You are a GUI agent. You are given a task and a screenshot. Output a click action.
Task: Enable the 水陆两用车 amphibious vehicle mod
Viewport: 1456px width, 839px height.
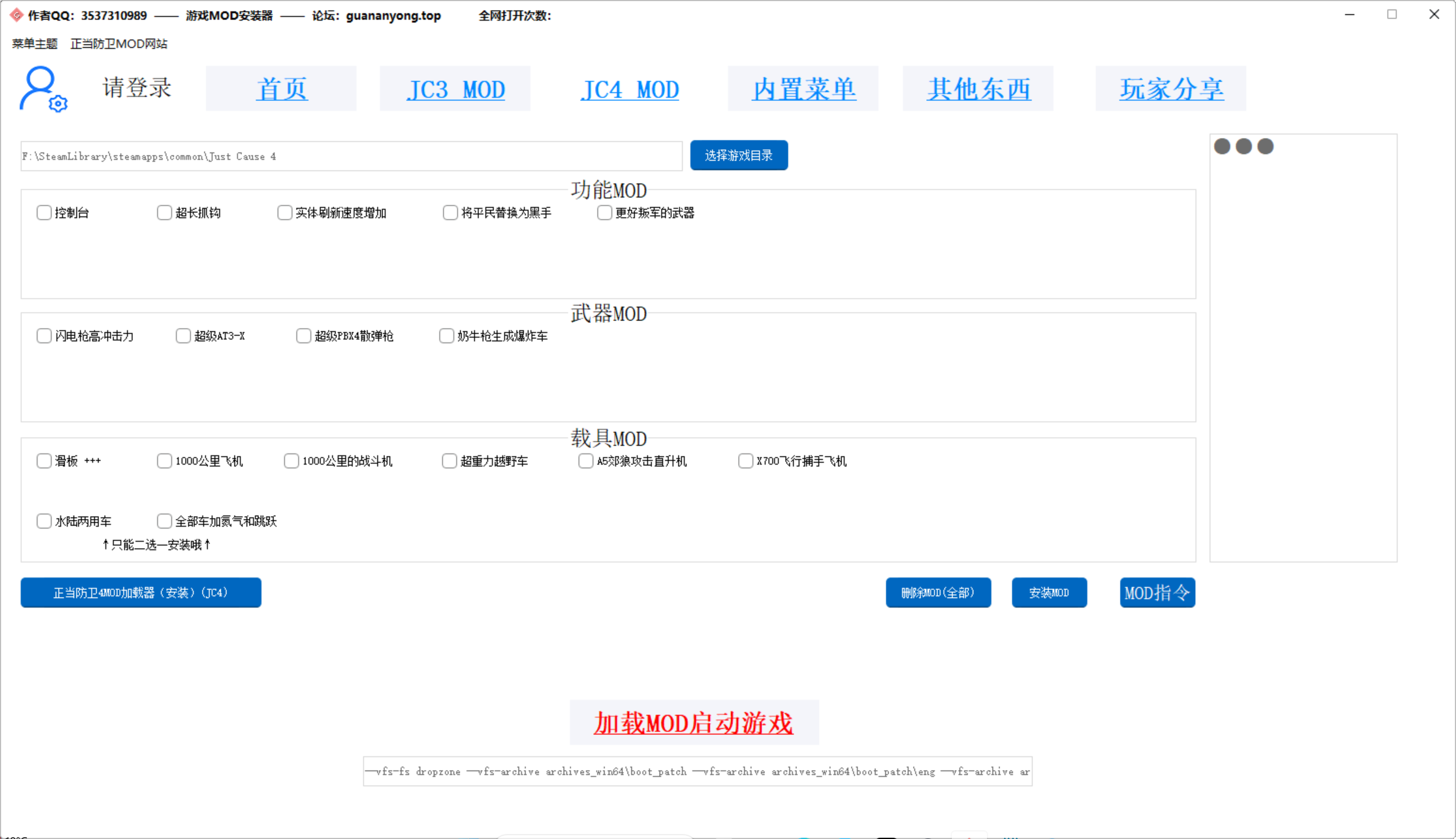44,520
